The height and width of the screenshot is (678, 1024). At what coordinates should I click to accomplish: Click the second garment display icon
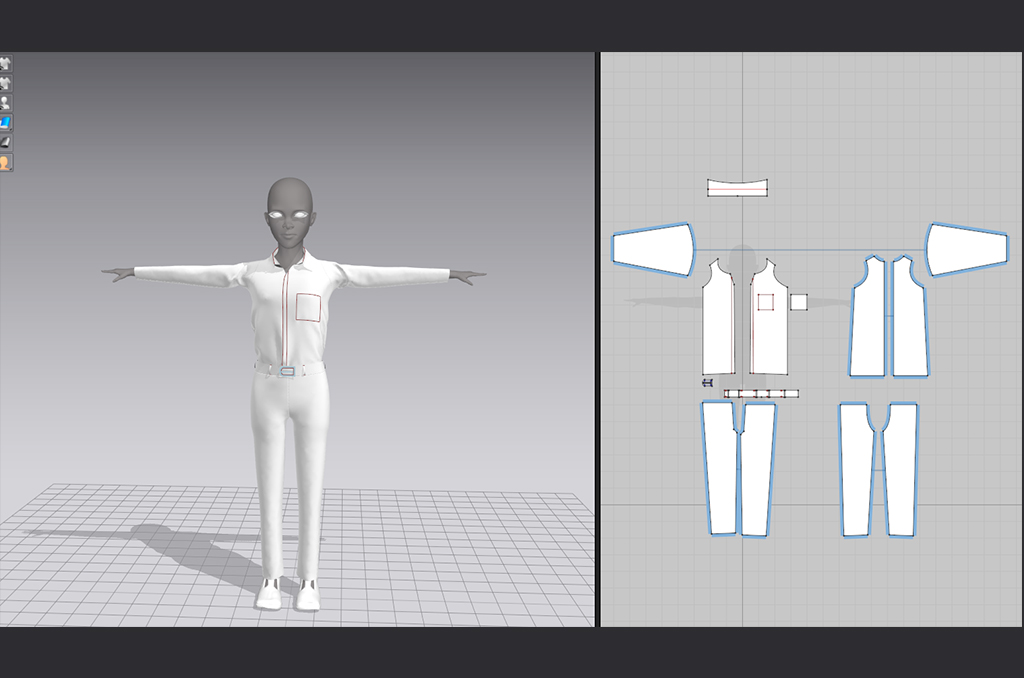click(6, 83)
